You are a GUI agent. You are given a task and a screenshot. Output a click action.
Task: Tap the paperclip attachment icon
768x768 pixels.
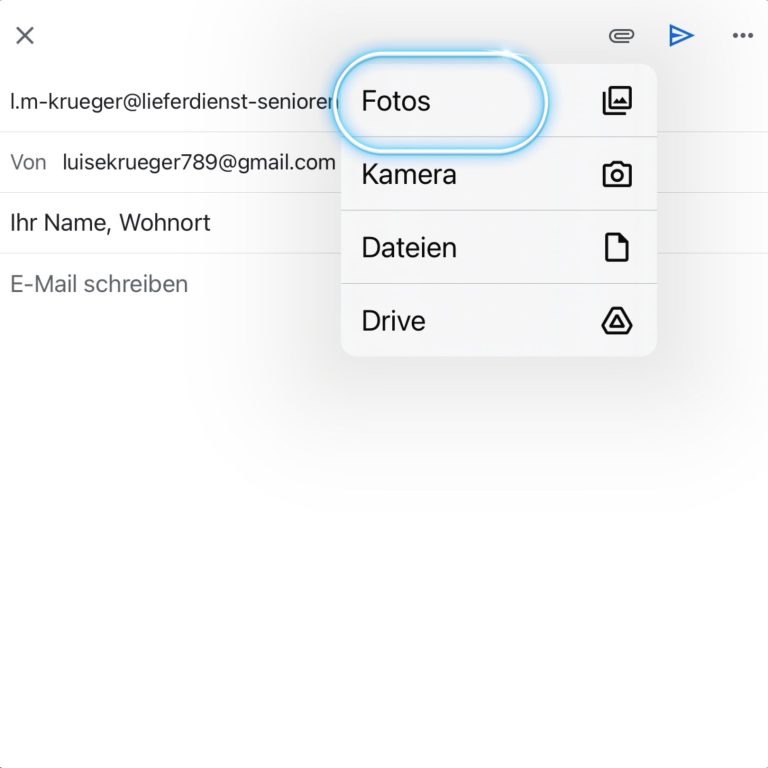(x=621, y=36)
